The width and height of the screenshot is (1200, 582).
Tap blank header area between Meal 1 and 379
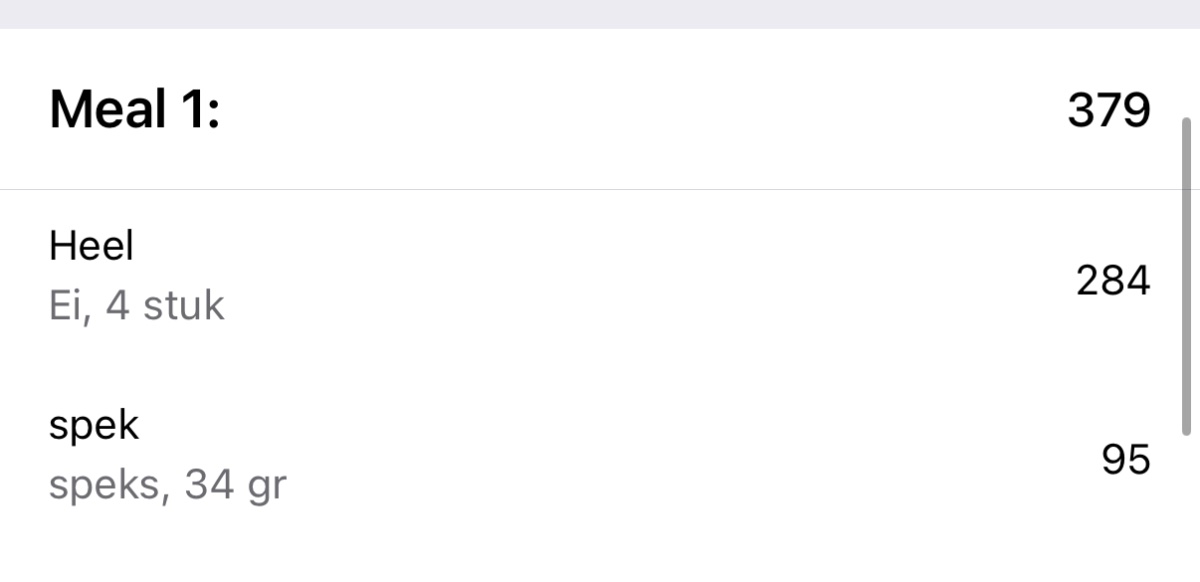pyautogui.click(x=640, y=110)
